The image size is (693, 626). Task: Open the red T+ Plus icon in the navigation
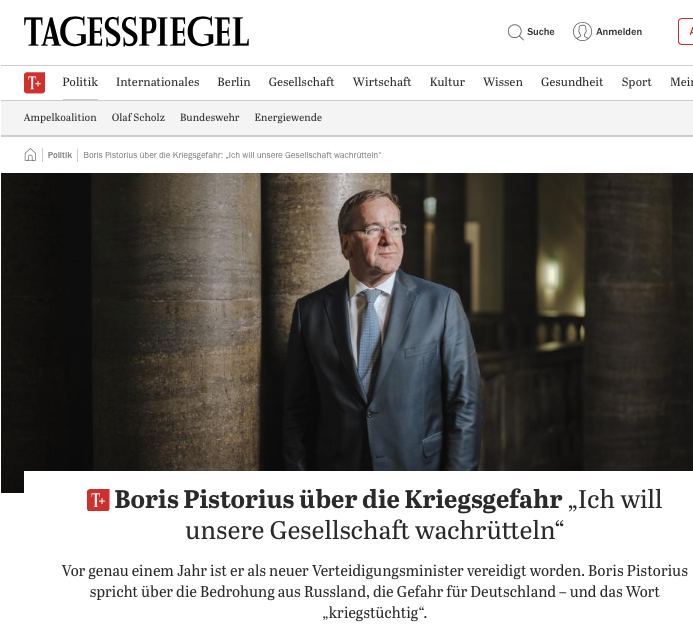coord(34,83)
